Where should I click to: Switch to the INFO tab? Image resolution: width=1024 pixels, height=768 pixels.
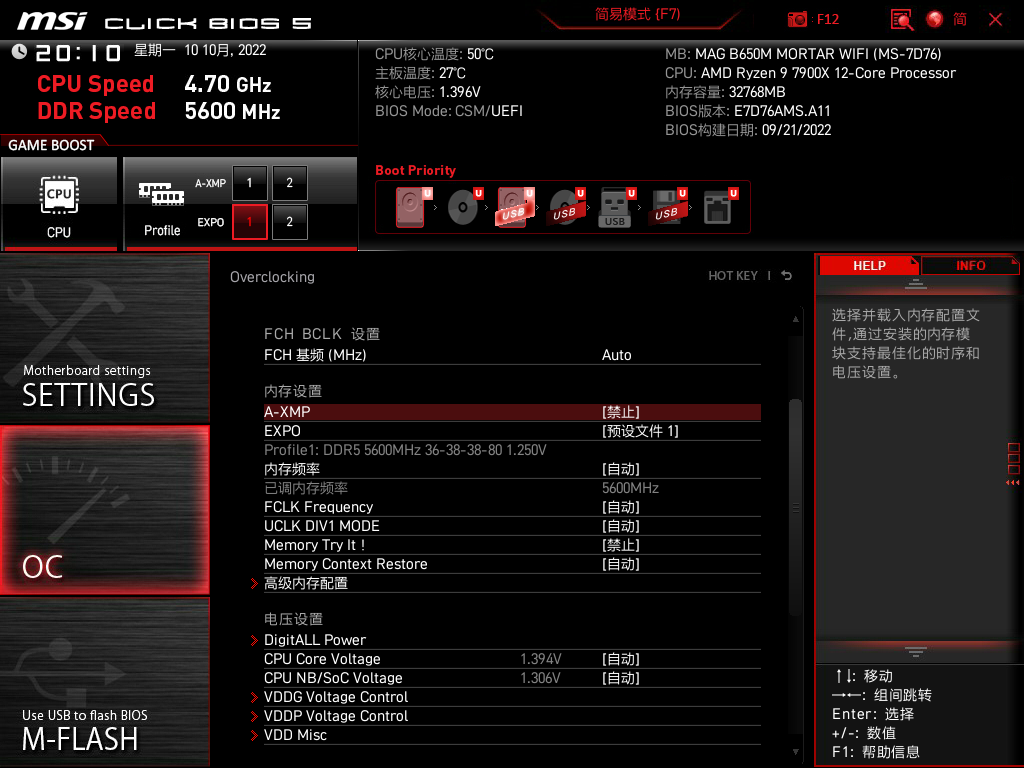click(970, 266)
